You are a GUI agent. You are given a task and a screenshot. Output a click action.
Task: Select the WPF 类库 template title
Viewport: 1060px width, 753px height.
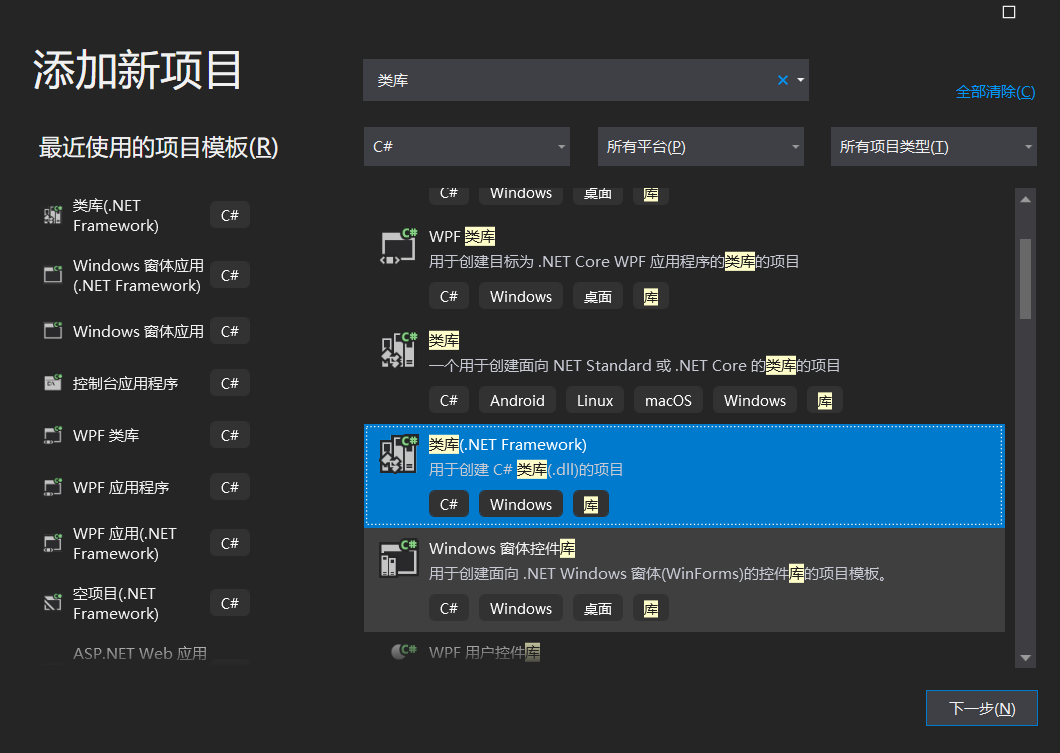point(462,237)
